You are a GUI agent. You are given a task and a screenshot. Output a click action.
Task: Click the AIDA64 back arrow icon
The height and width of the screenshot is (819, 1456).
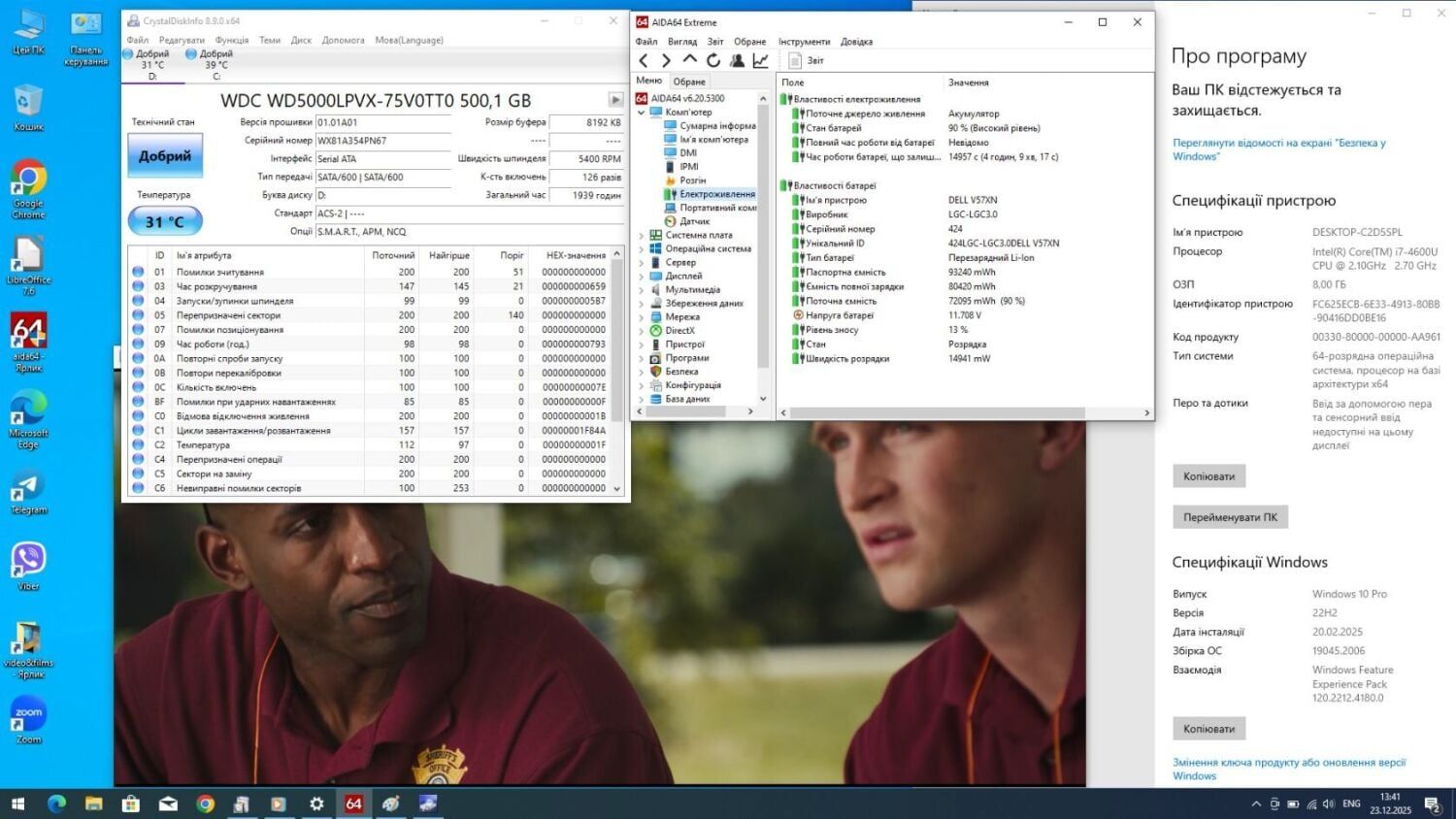pyautogui.click(x=644, y=60)
